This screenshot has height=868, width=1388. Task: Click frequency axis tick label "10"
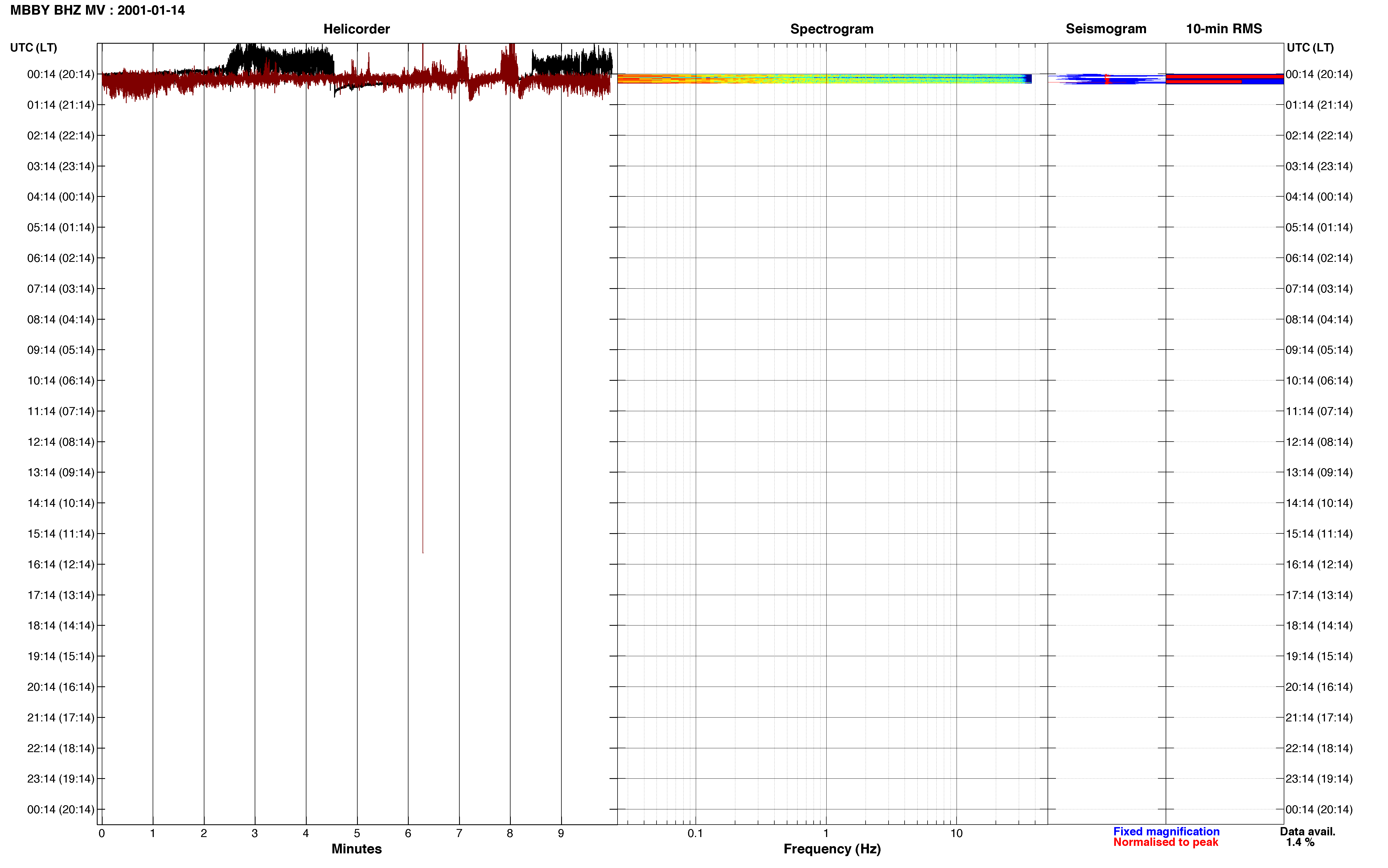[x=956, y=833]
